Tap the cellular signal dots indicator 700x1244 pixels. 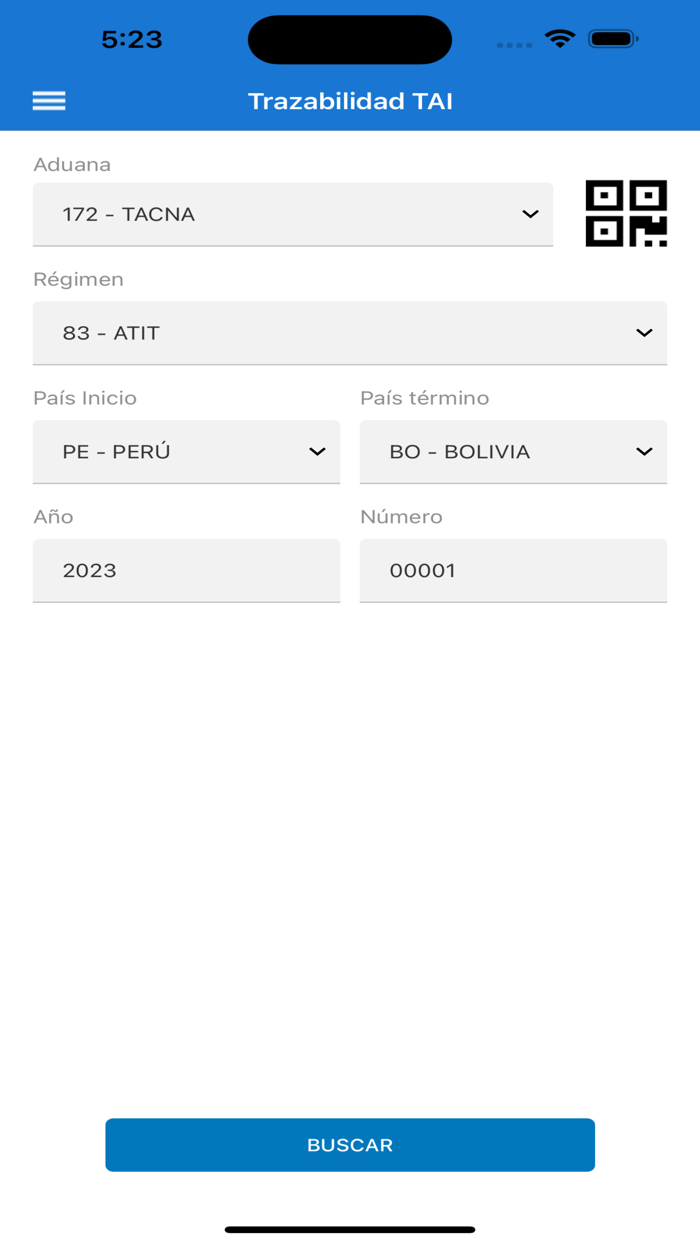pos(514,43)
